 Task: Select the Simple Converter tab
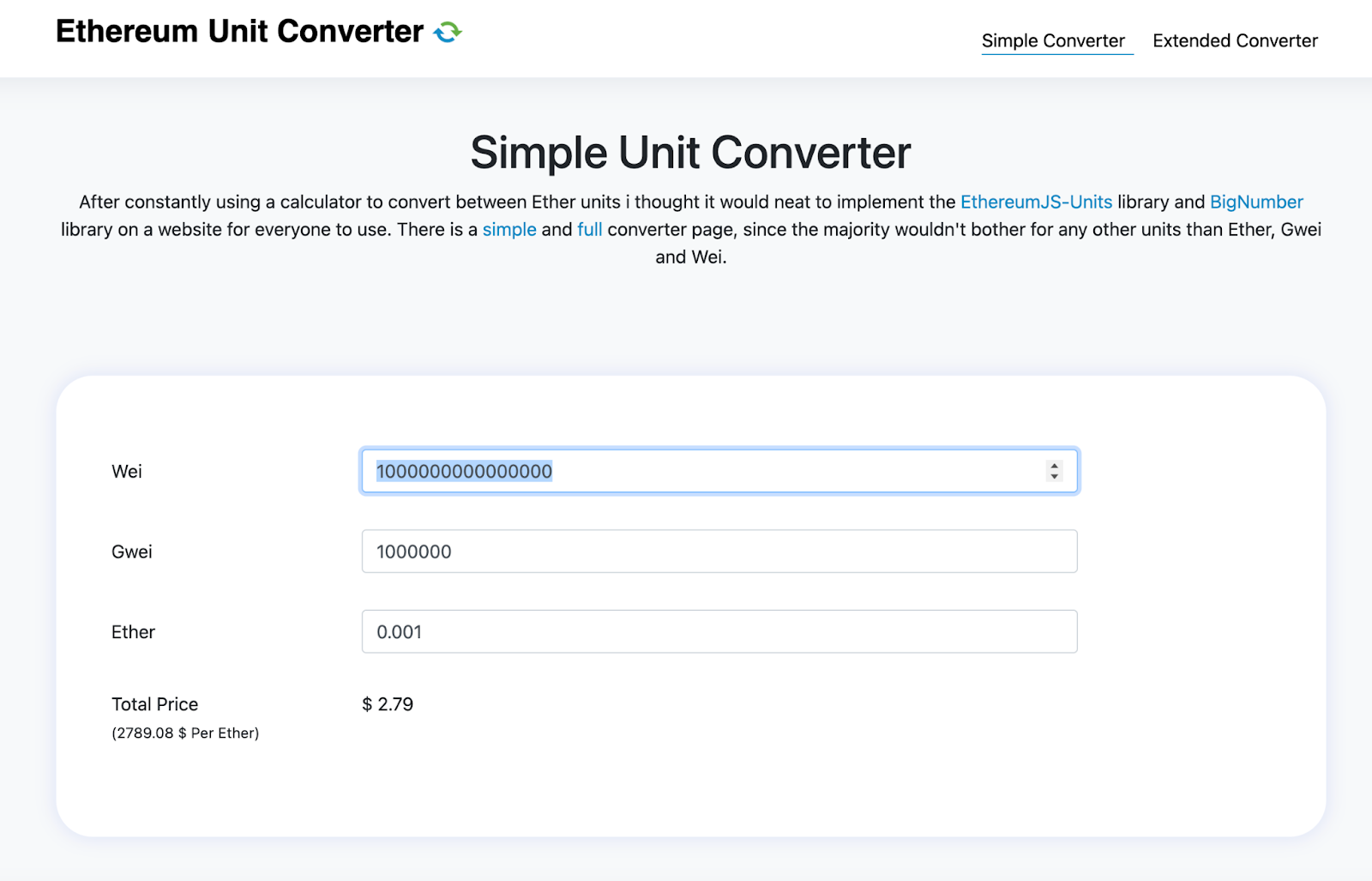coord(1056,40)
